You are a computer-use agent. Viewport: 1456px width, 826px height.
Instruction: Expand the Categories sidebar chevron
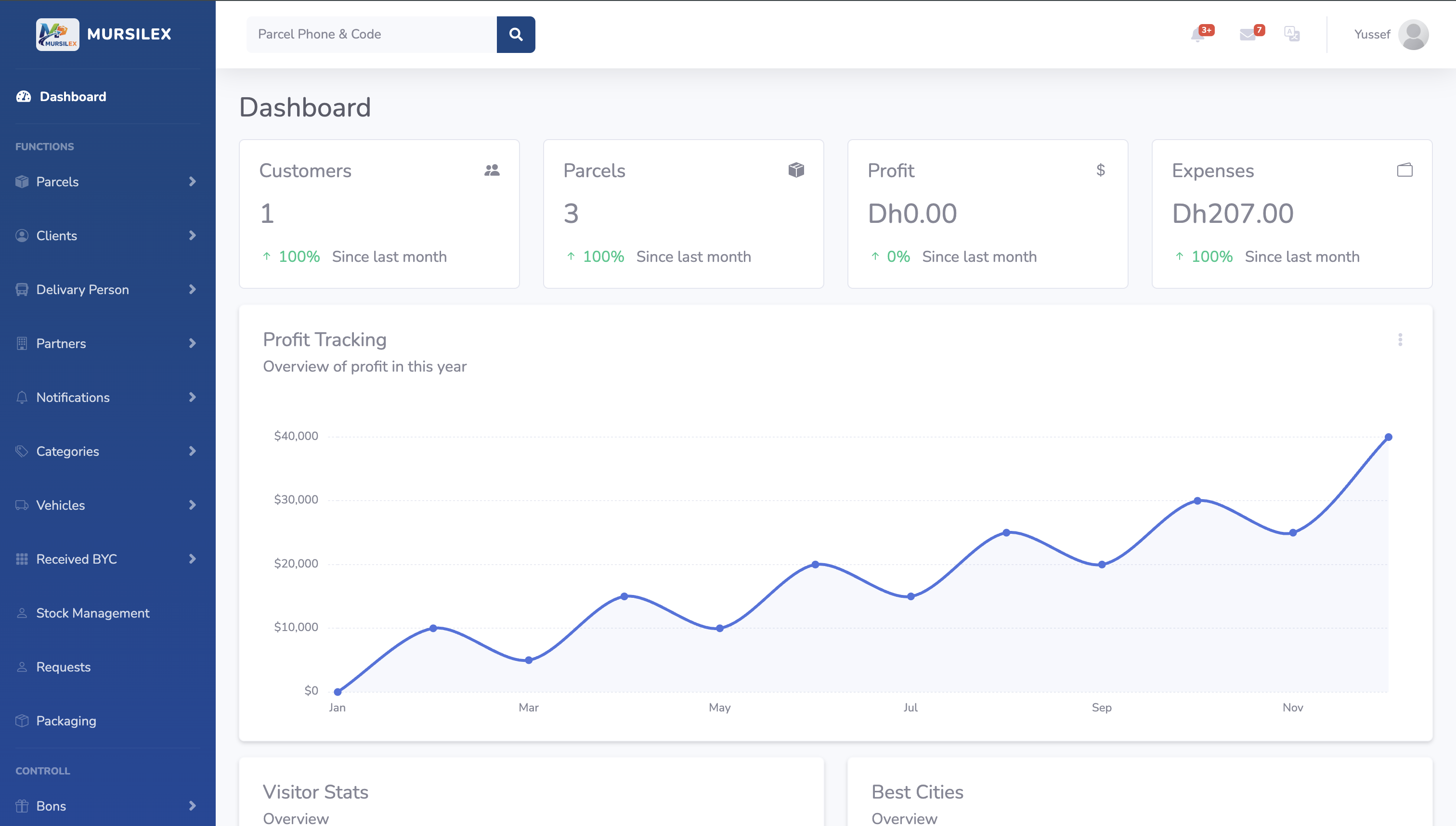click(193, 451)
